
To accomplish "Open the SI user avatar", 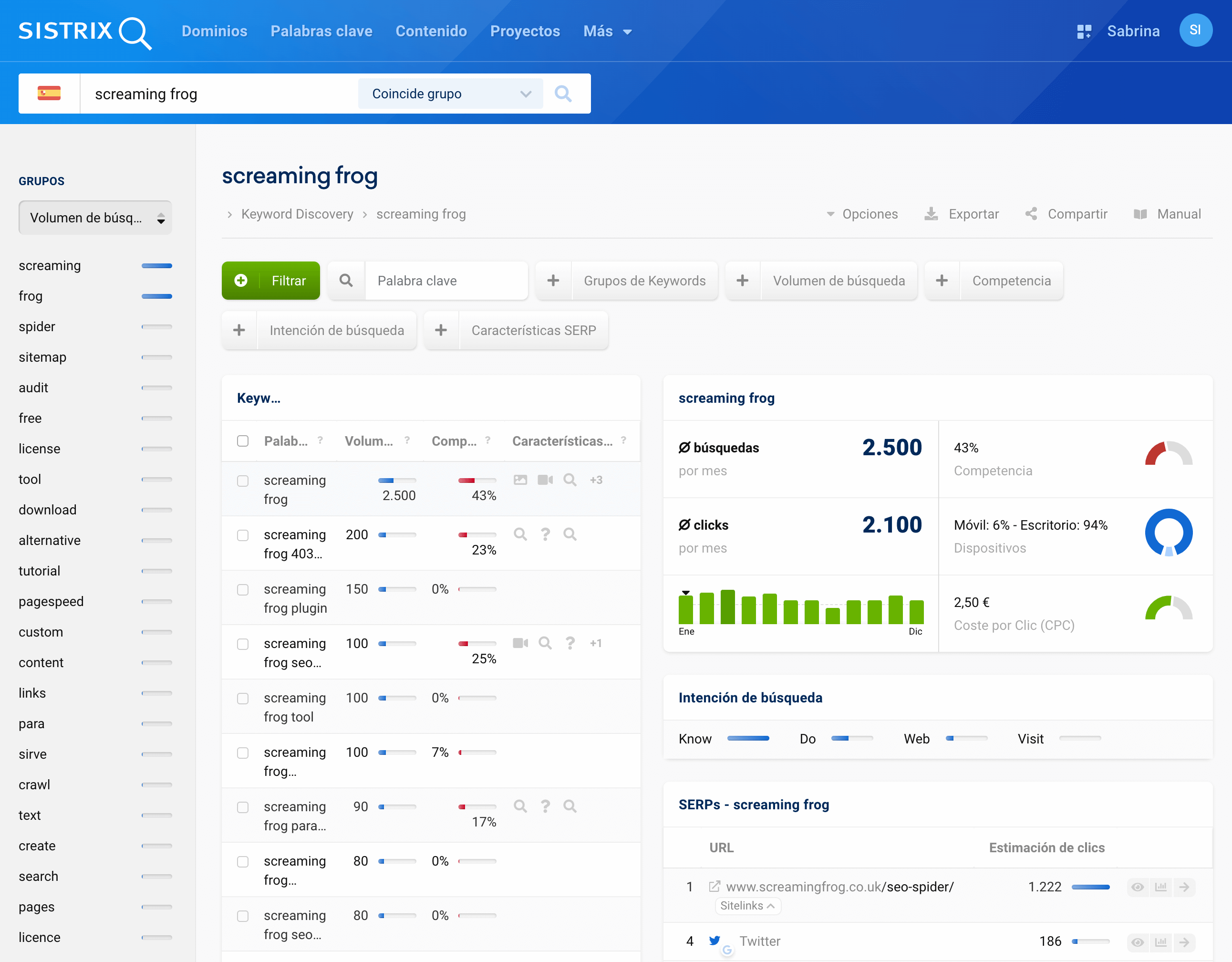I will (1195, 30).
